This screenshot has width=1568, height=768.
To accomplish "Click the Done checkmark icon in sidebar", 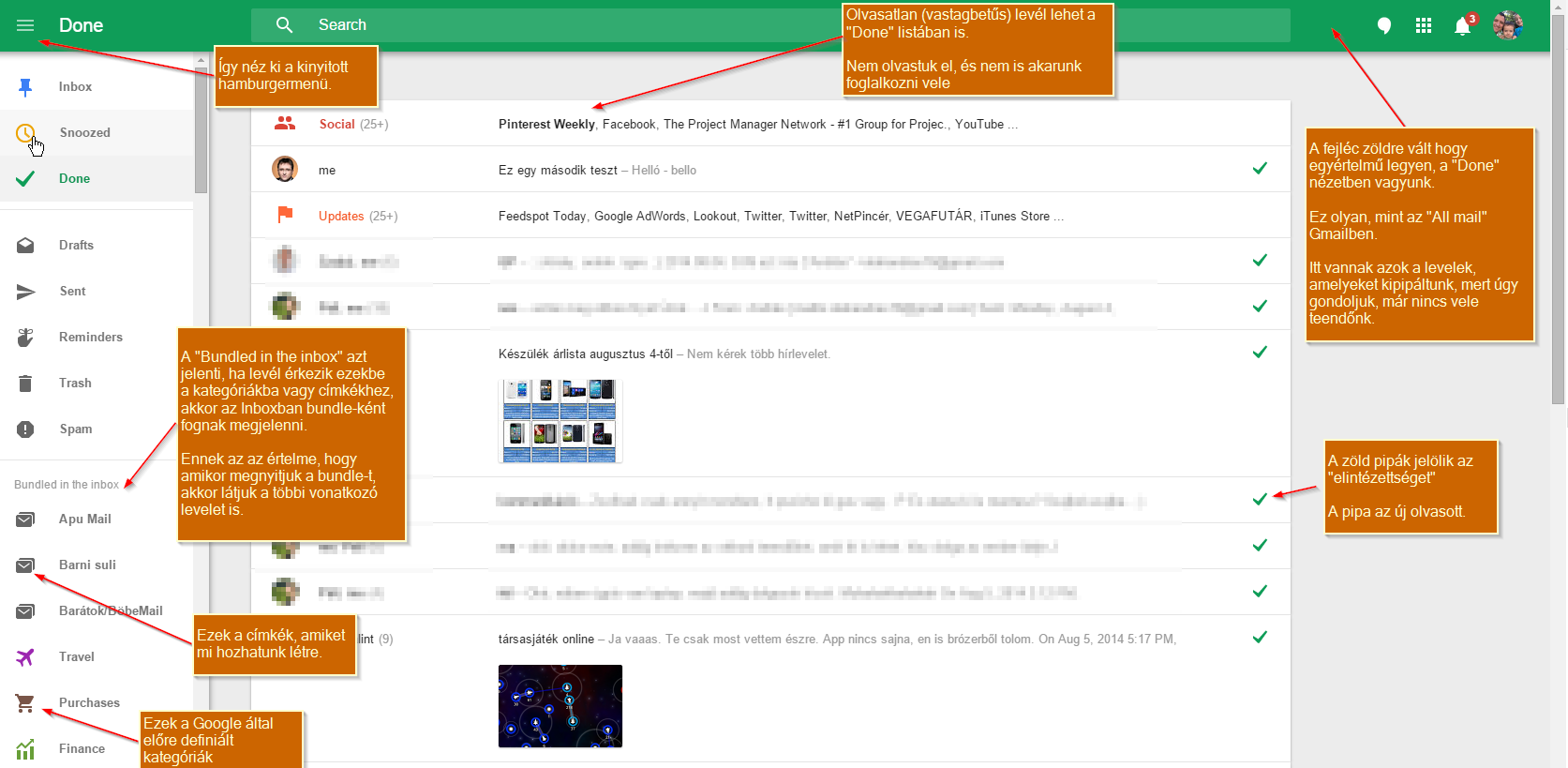I will (25, 178).
